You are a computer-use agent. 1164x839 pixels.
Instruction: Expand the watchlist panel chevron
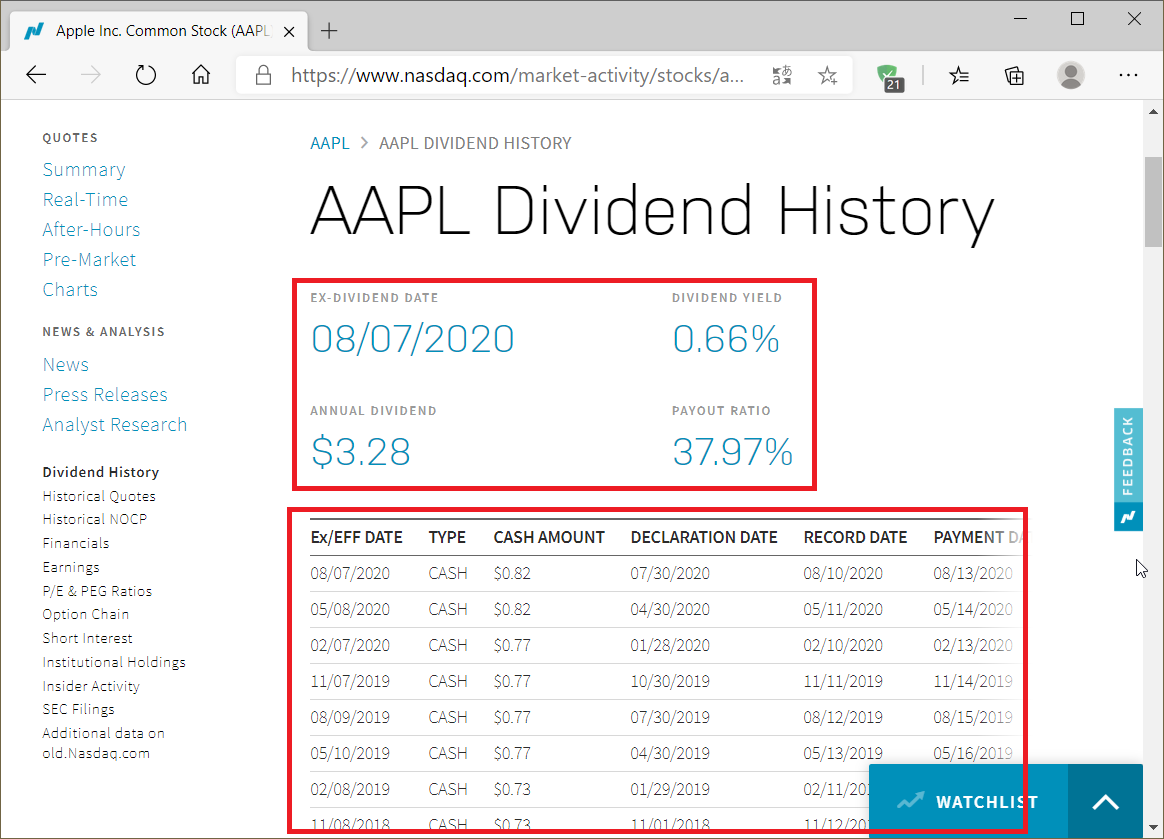click(x=1105, y=802)
